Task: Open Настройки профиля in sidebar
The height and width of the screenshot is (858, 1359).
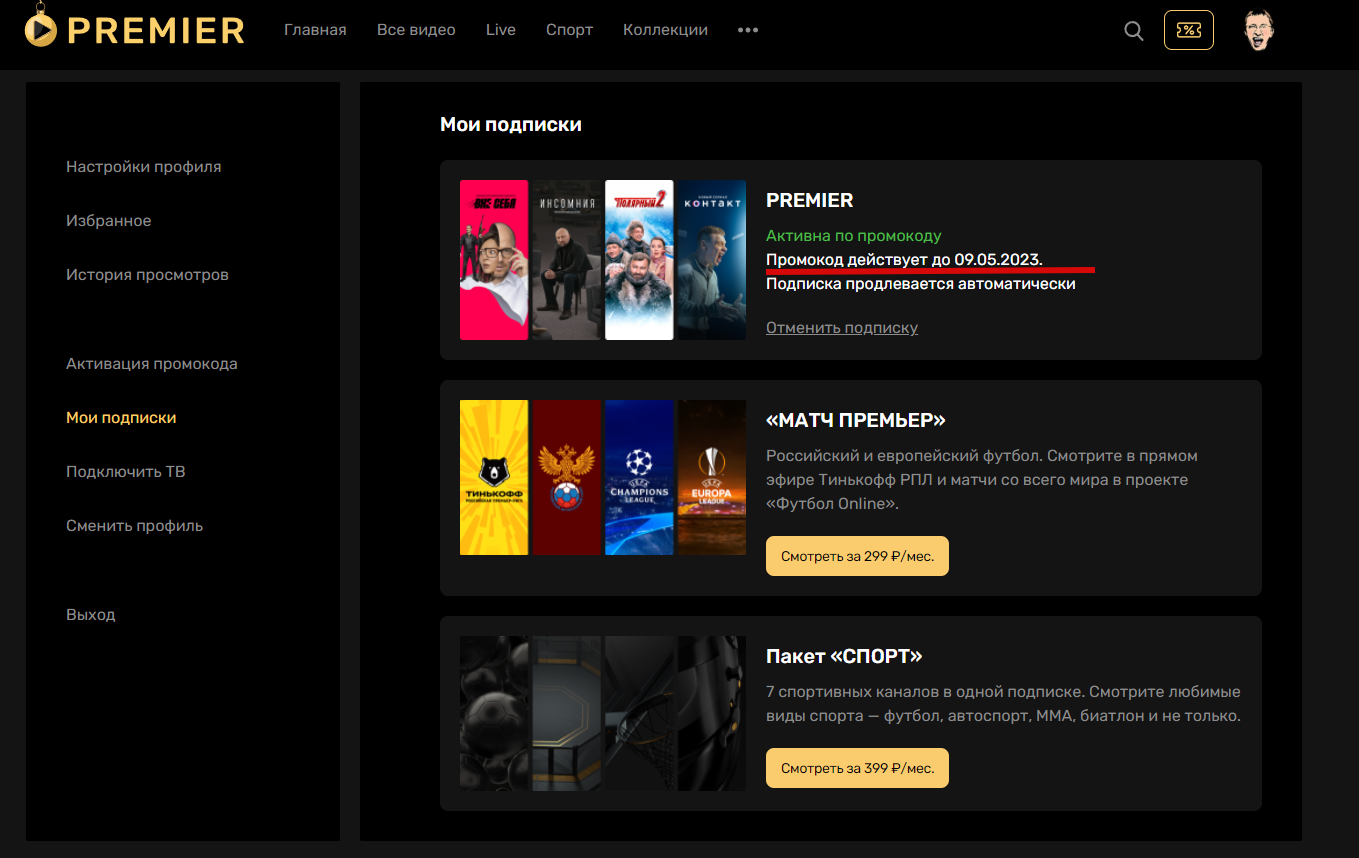Action: point(144,167)
